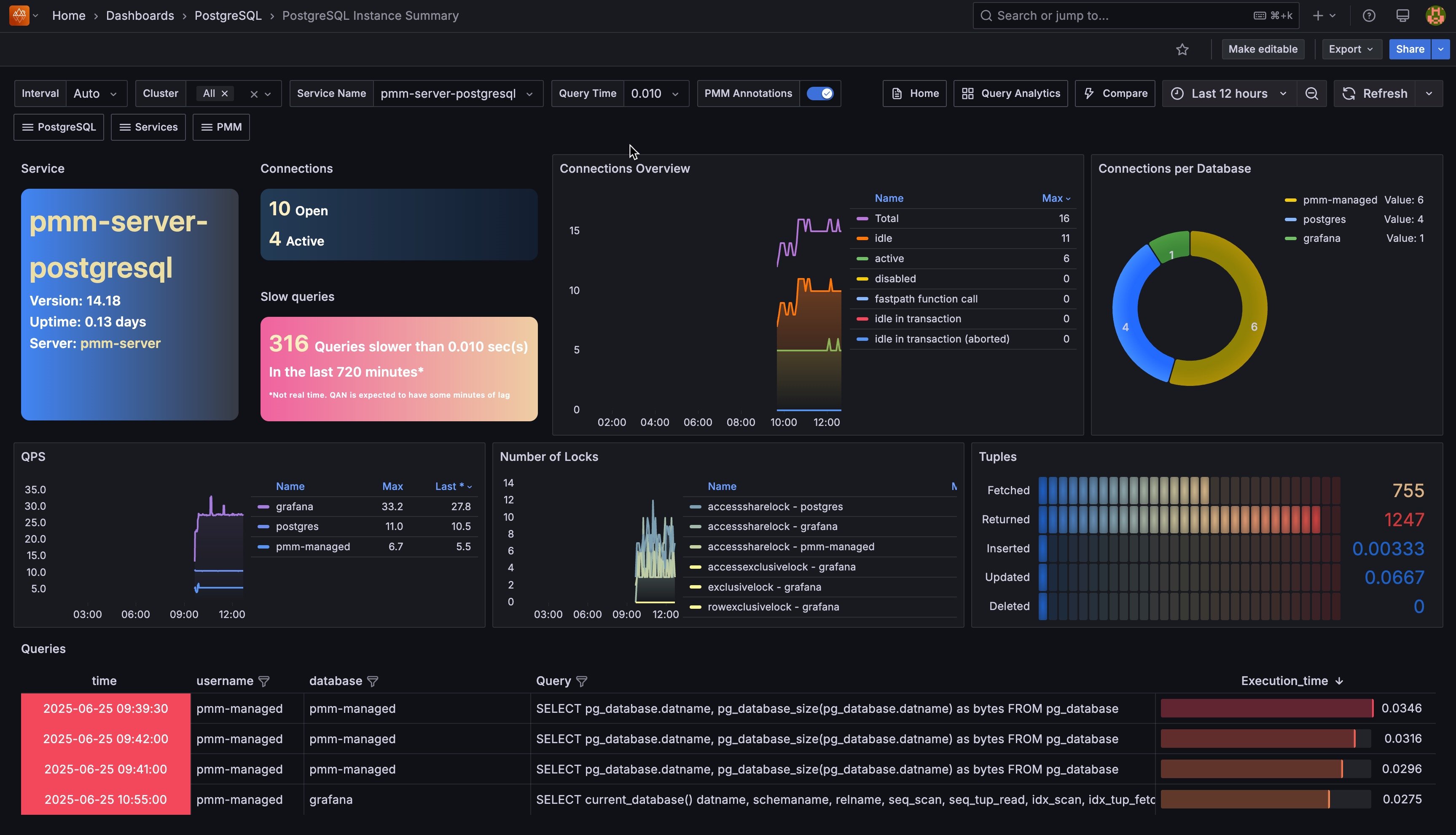This screenshot has height=835, width=1456.
Task: Click the Make editable button
Action: [x=1263, y=49]
